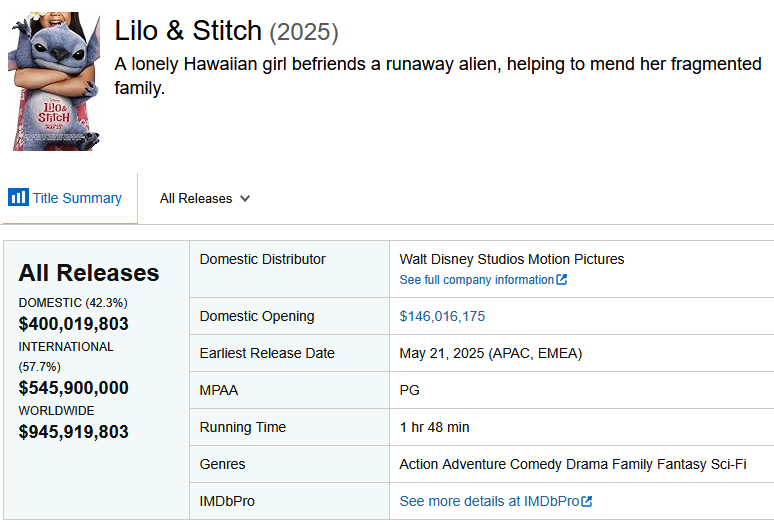Image resolution: width=774 pixels, height=525 pixels.
Task: Click the 1 hr 48 min running time
Action: pyautogui.click(x=434, y=427)
